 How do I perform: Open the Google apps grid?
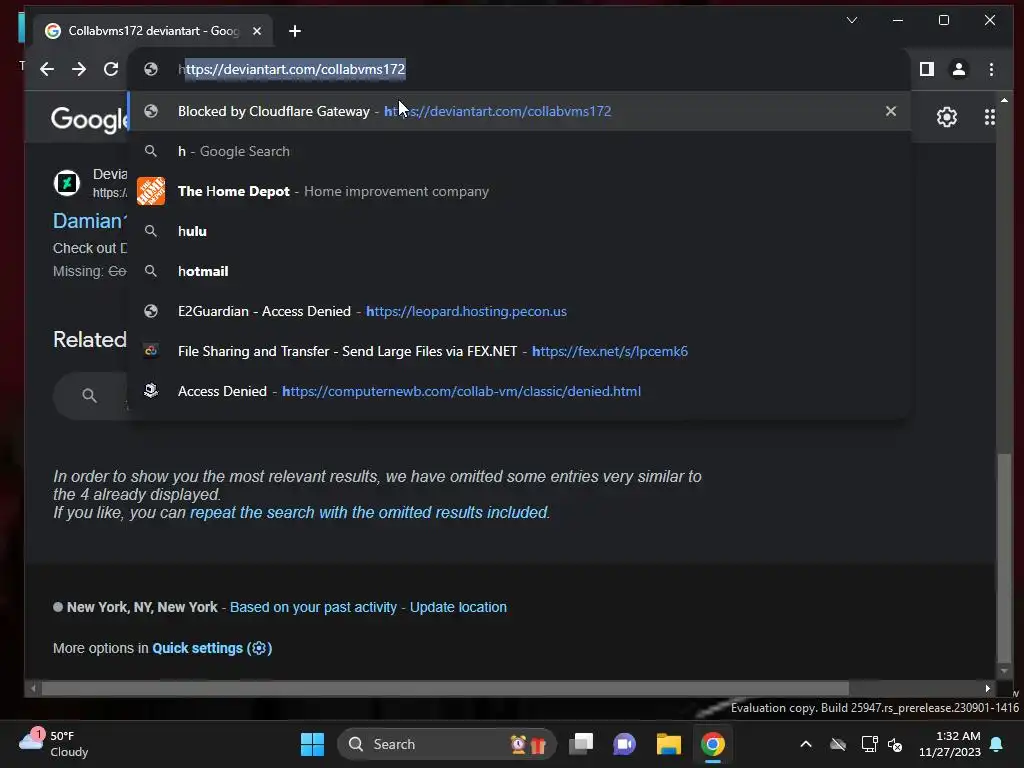coord(990,117)
